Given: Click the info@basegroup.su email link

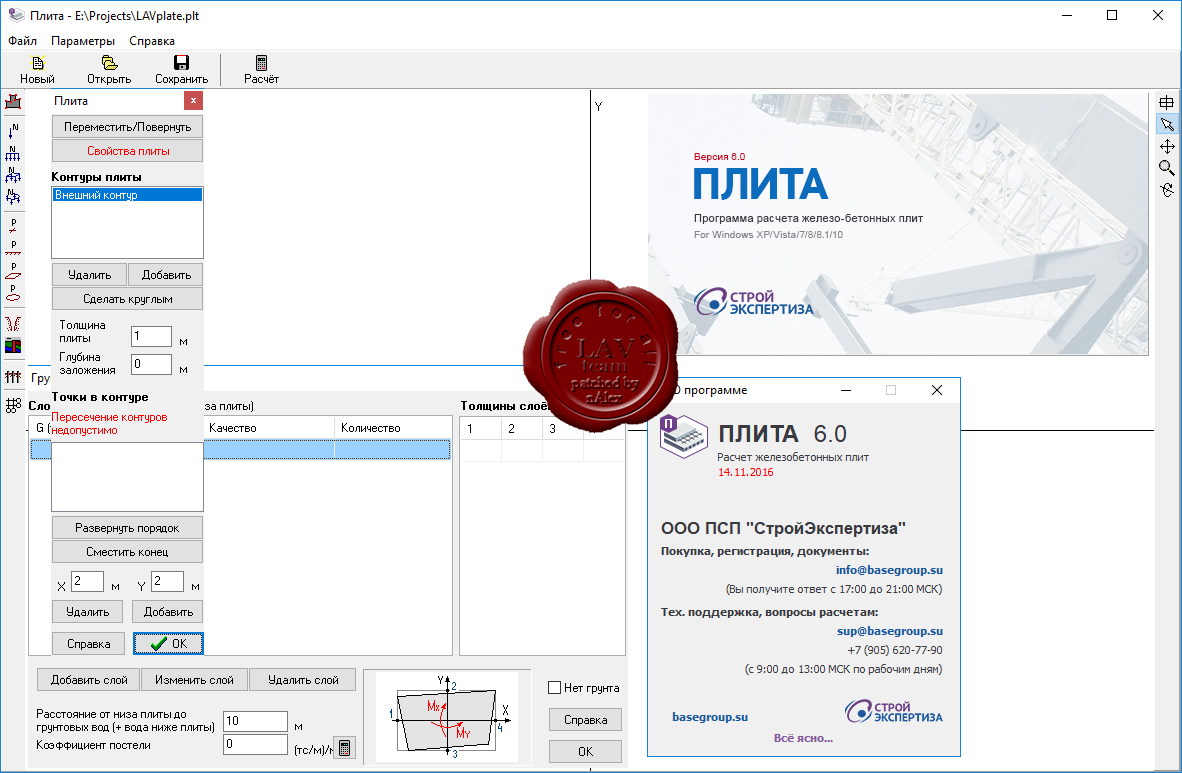Looking at the screenshot, I should pos(889,570).
